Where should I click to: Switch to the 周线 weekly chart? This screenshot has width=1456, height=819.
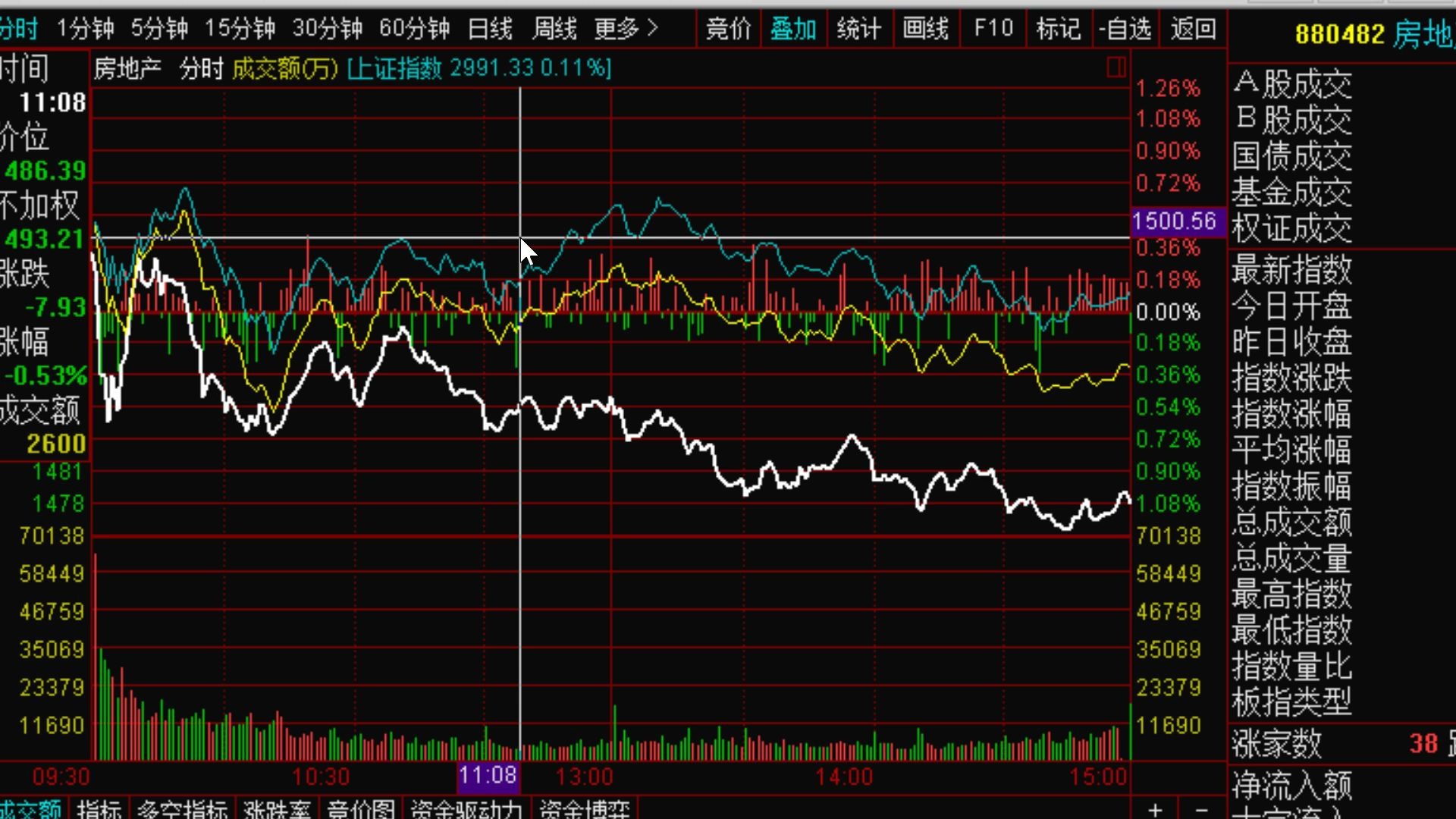tap(554, 29)
